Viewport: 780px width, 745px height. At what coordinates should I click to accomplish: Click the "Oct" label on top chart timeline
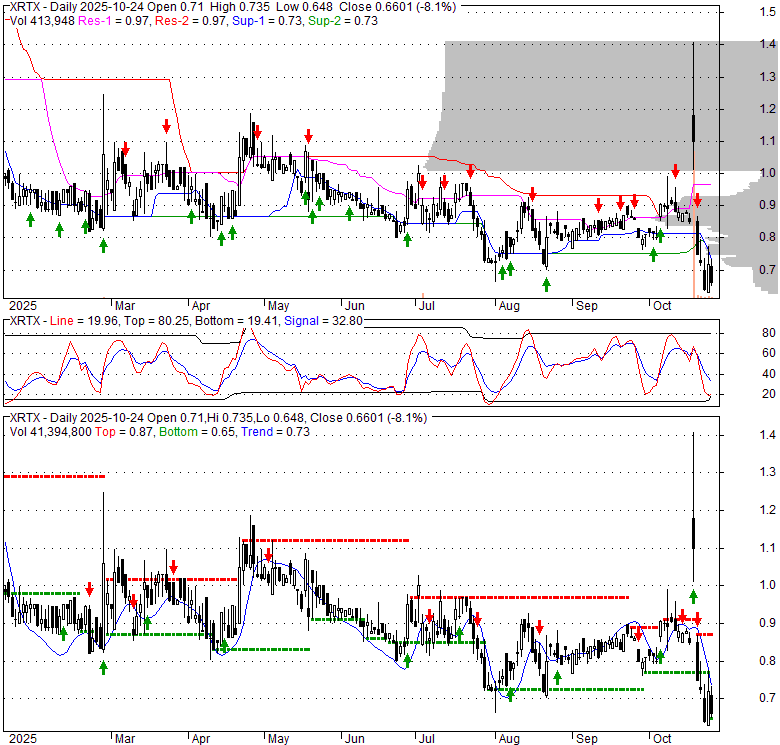point(662,305)
